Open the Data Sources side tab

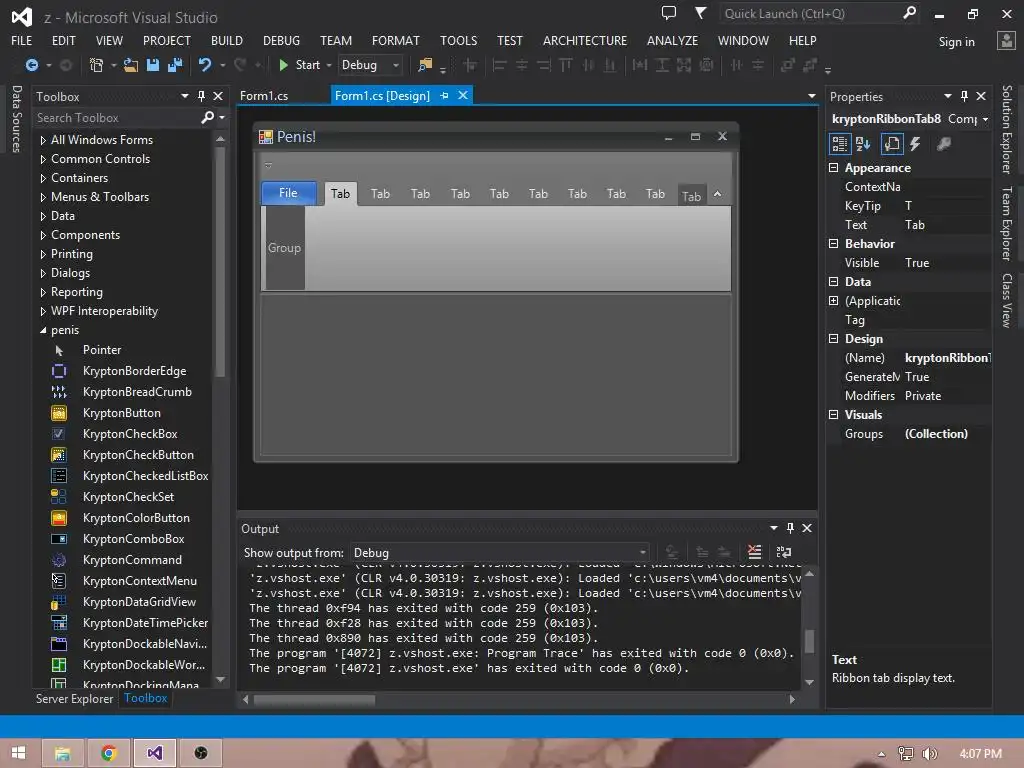(16, 119)
